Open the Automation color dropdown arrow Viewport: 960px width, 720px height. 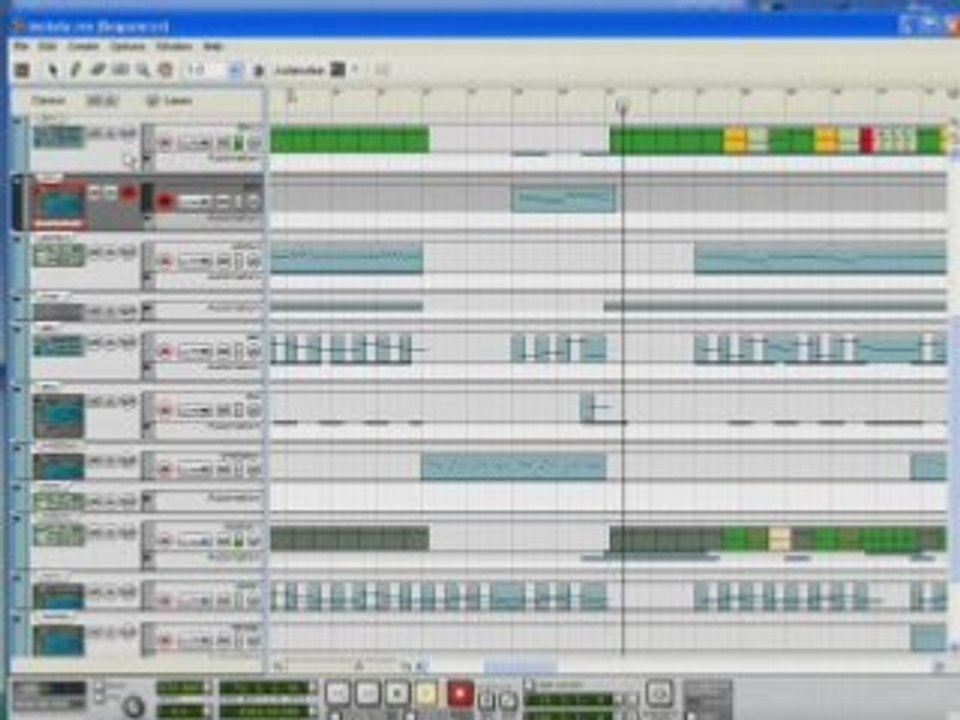coord(355,69)
